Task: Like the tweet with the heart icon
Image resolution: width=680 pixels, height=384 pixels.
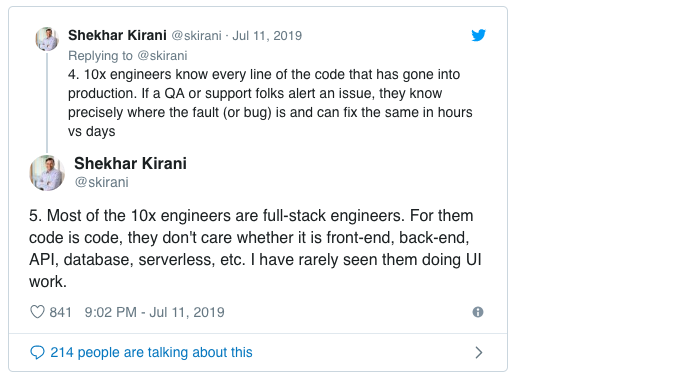Action: point(37,312)
